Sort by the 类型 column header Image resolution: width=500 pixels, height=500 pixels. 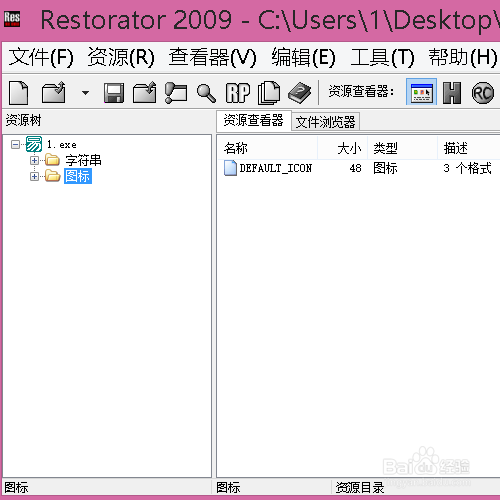403,148
